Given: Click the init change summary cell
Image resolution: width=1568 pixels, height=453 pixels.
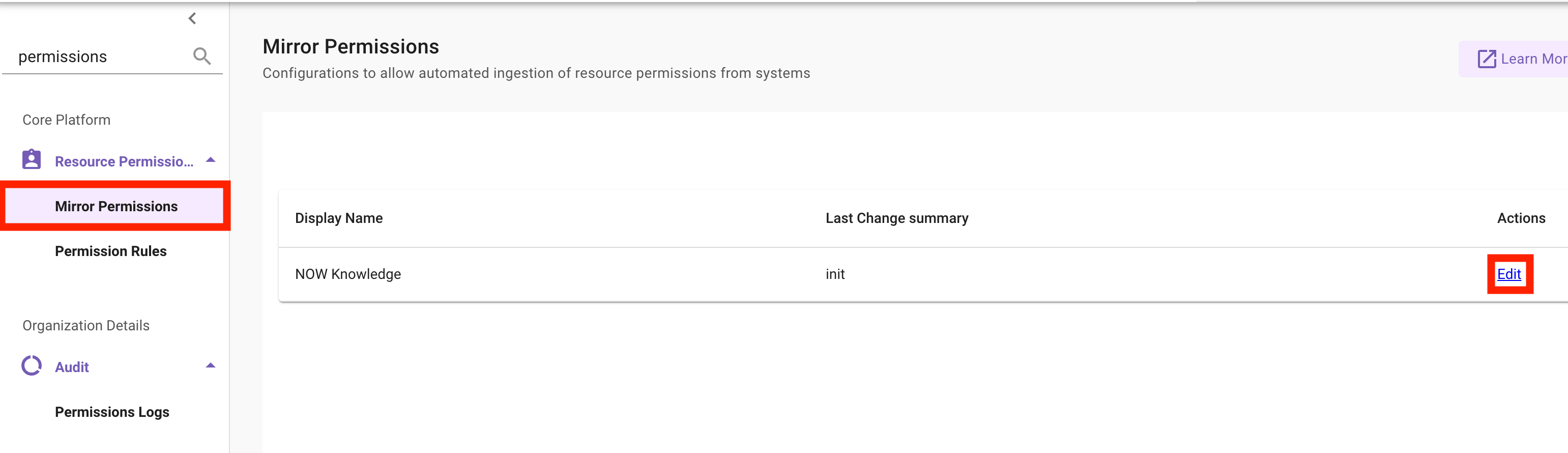Looking at the screenshot, I should (835, 274).
